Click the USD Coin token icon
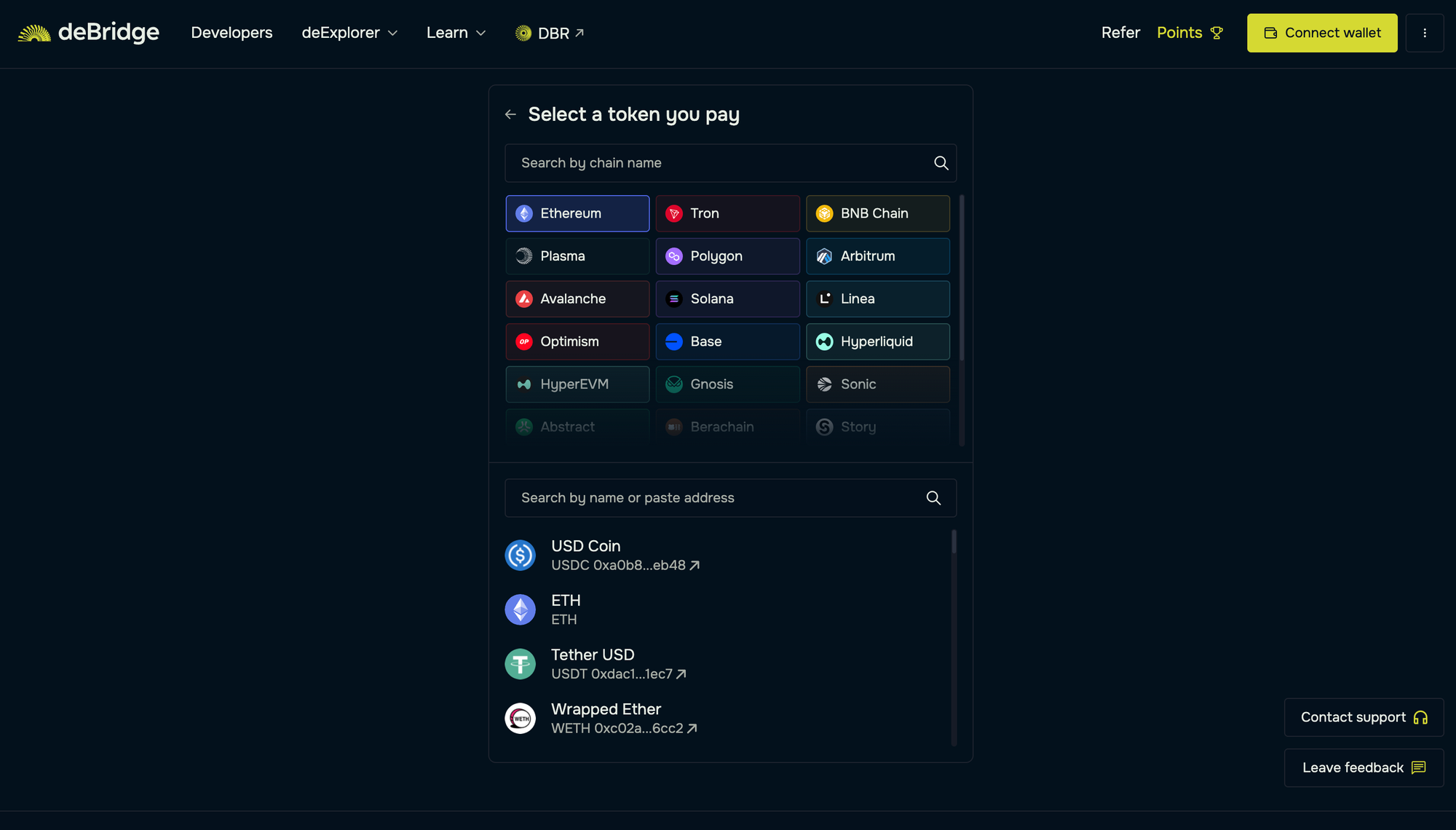Image resolution: width=1456 pixels, height=830 pixels. pyautogui.click(x=520, y=555)
